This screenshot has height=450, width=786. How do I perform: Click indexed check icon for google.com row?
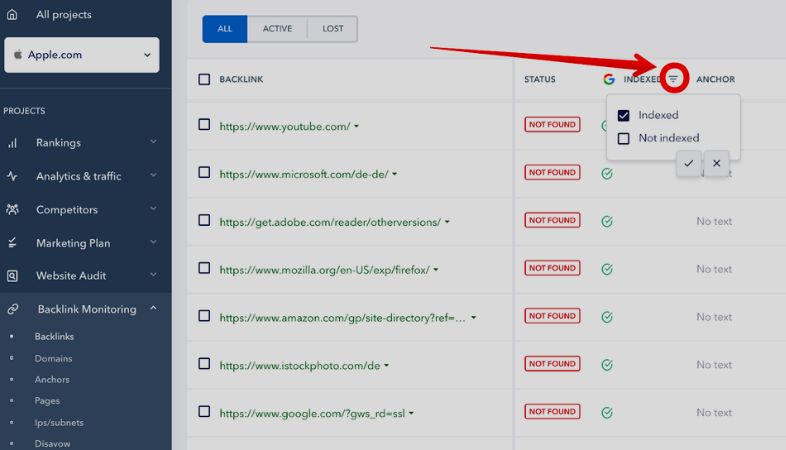click(x=607, y=413)
